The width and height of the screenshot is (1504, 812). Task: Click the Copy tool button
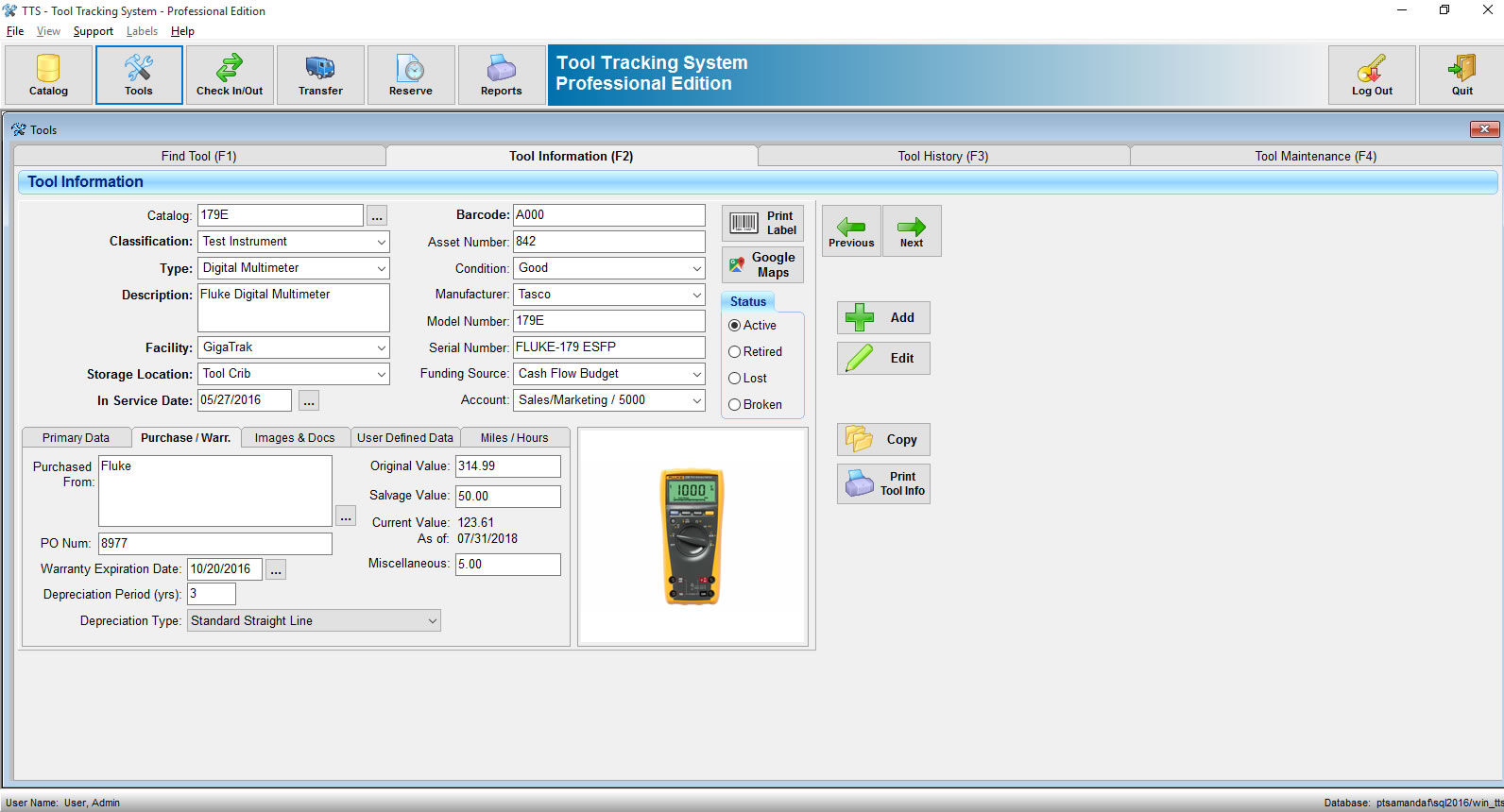point(883,439)
